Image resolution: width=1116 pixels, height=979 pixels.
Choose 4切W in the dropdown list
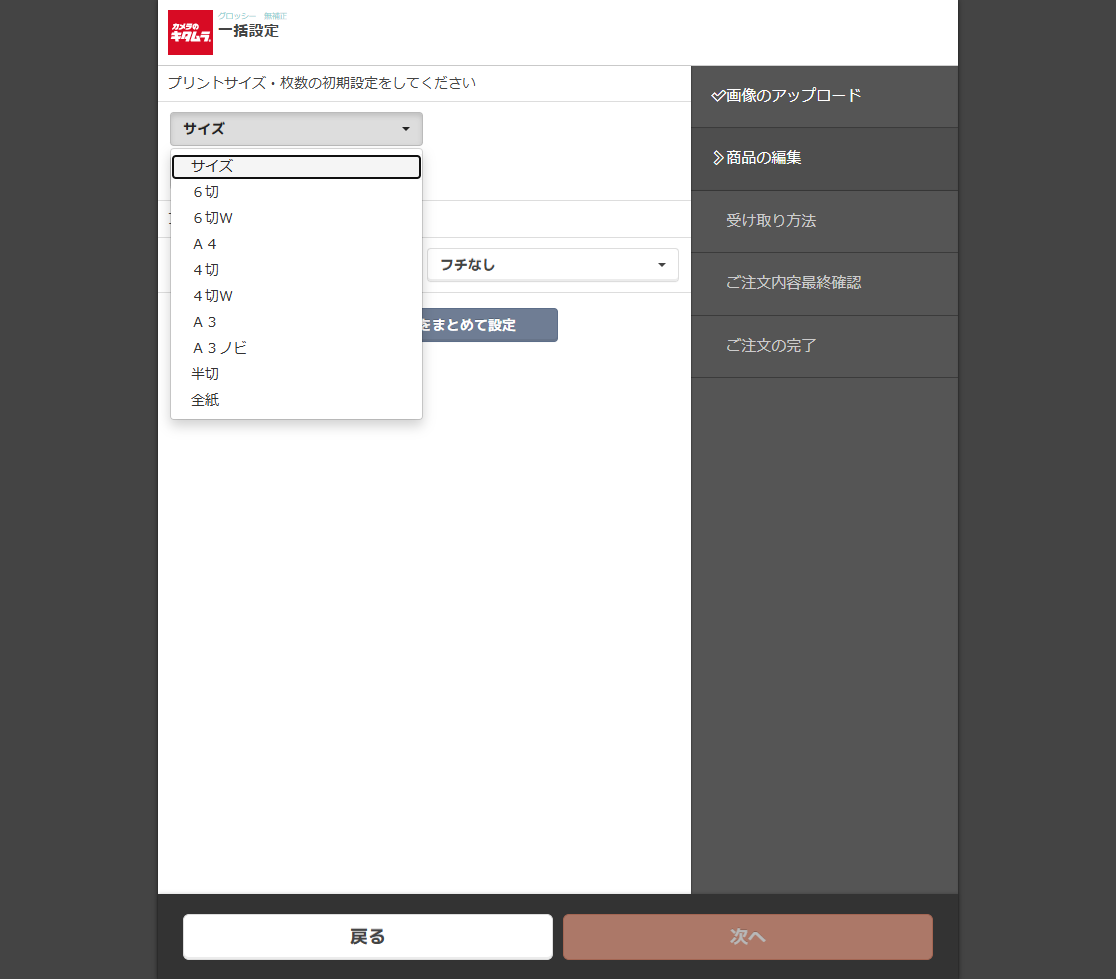(x=212, y=296)
